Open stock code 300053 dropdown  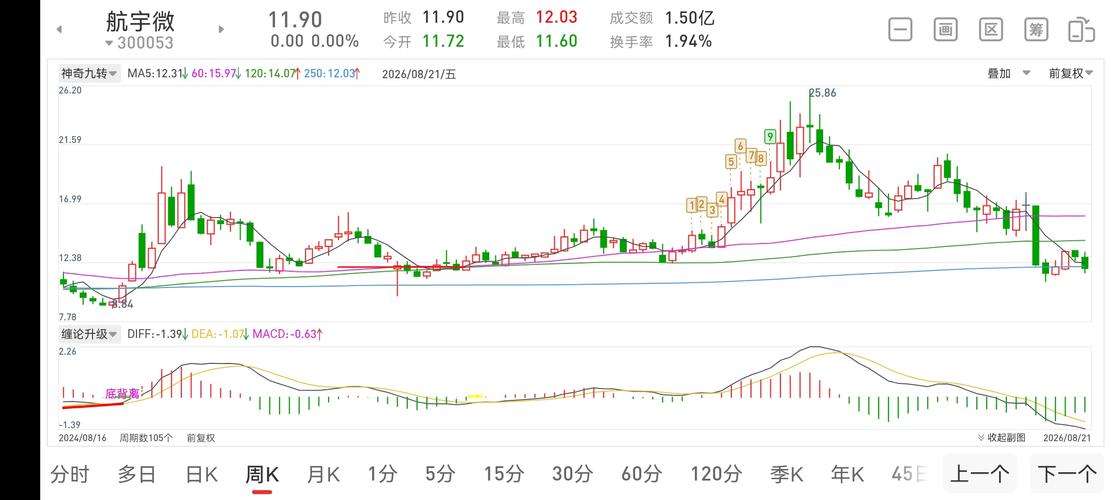139,43
